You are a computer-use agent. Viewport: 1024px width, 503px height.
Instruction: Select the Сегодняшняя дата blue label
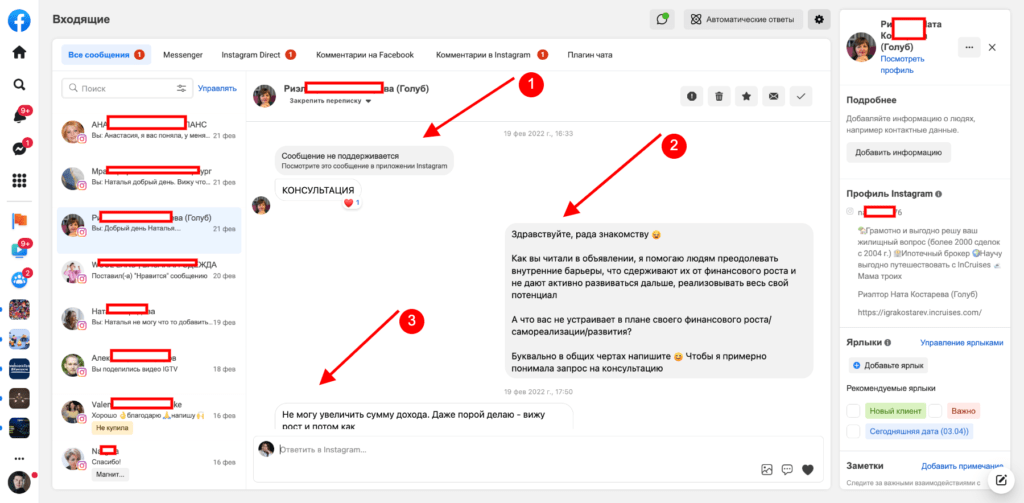tap(919, 431)
